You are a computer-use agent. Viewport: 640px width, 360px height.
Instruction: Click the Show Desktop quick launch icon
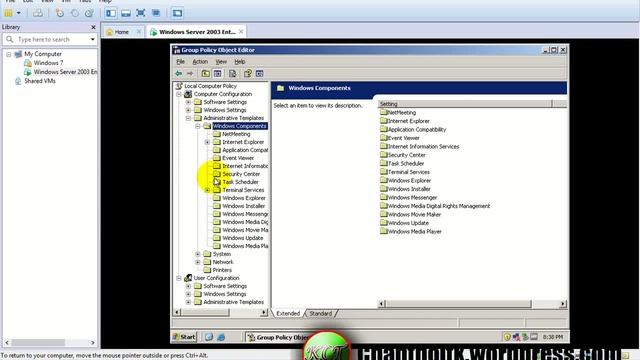pyautogui.click(x=209, y=337)
